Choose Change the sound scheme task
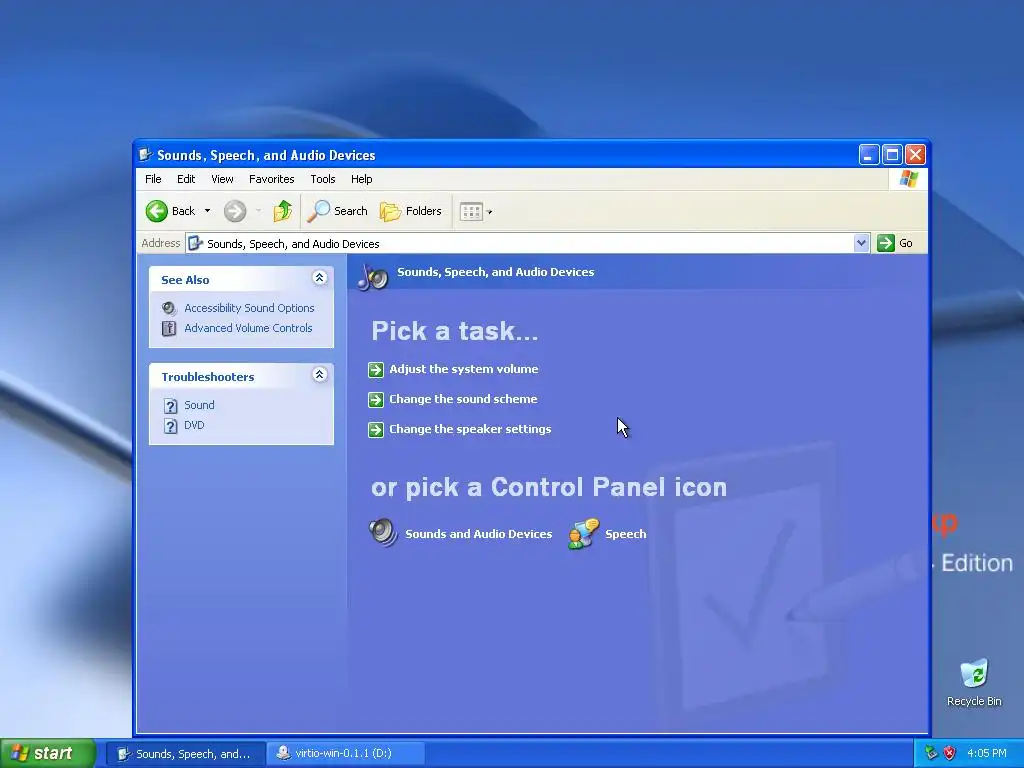 tap(463, 399)
